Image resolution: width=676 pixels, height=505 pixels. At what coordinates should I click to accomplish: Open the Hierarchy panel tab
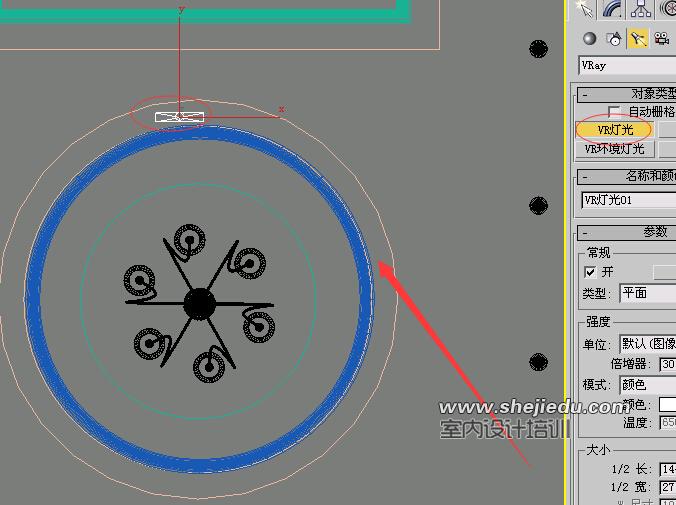640,9
